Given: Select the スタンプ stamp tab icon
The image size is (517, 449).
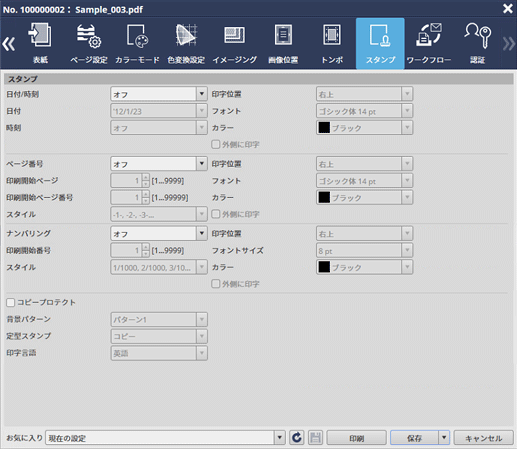Looking at the screenshot, I should [380, 43].
